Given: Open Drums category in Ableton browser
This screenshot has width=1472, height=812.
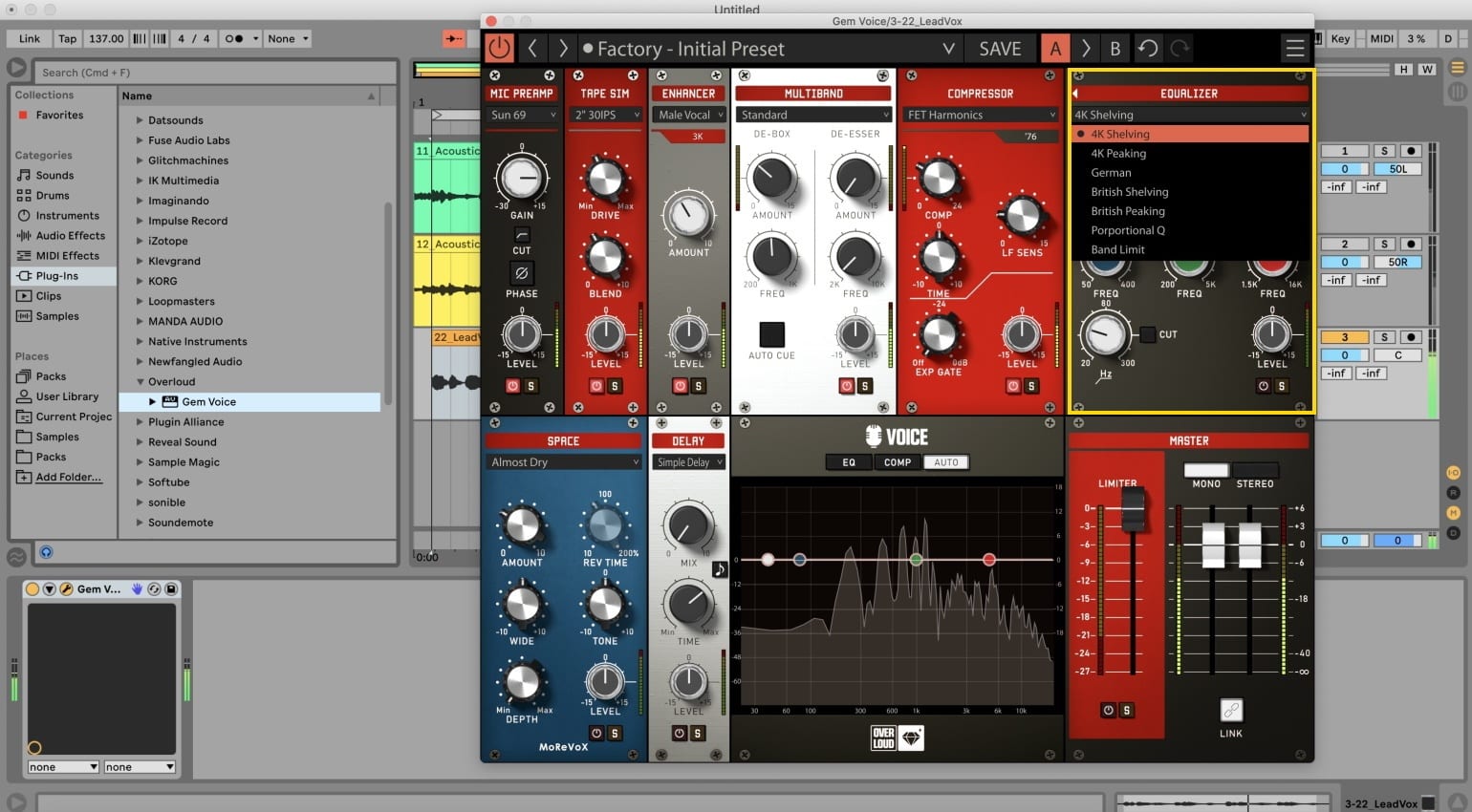Looking at the screenshot, I should click(x=53, y=196).
